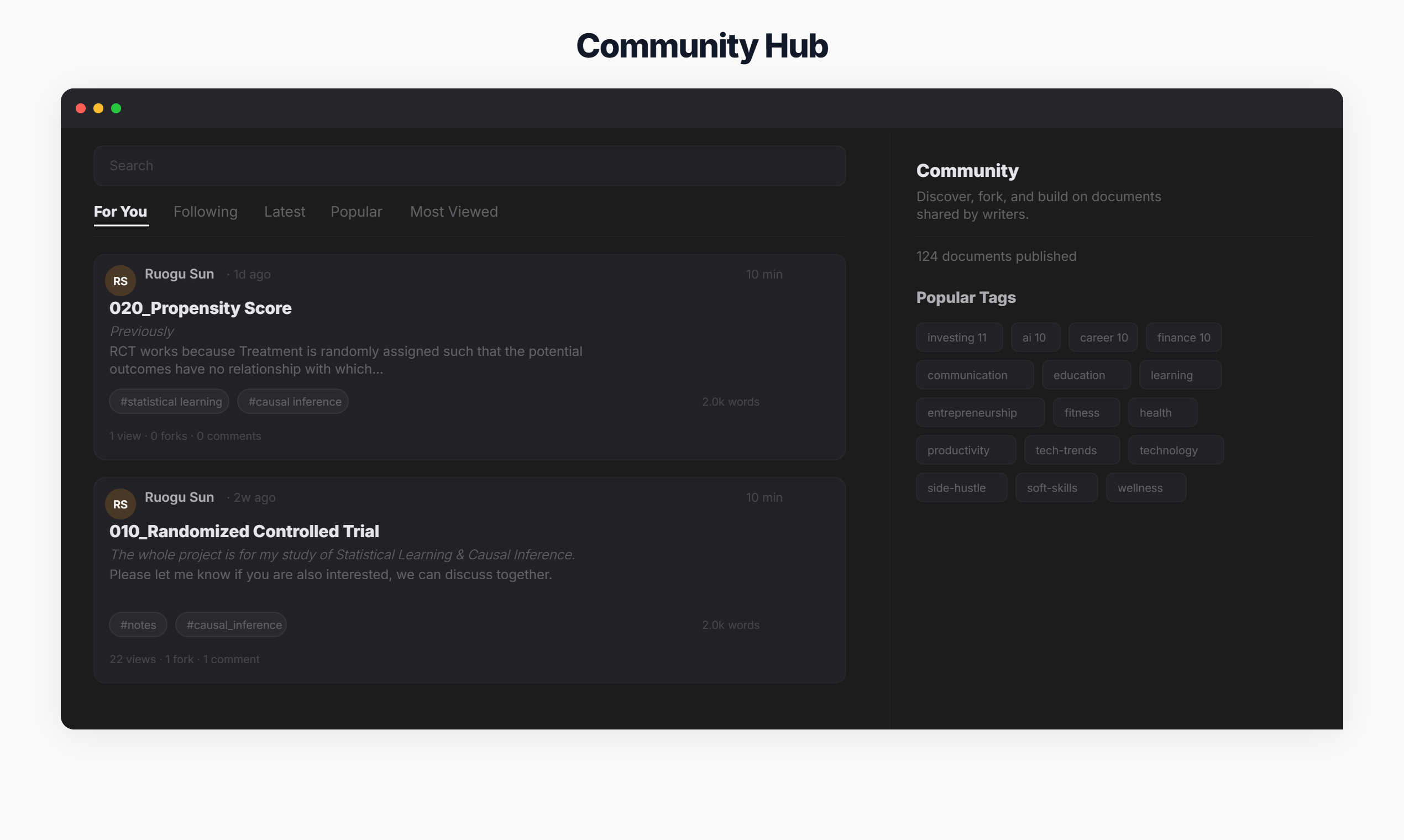Open the Latest tab
Image resolution: width=1404 pixels, height=840 pixels.
(284, 212)
